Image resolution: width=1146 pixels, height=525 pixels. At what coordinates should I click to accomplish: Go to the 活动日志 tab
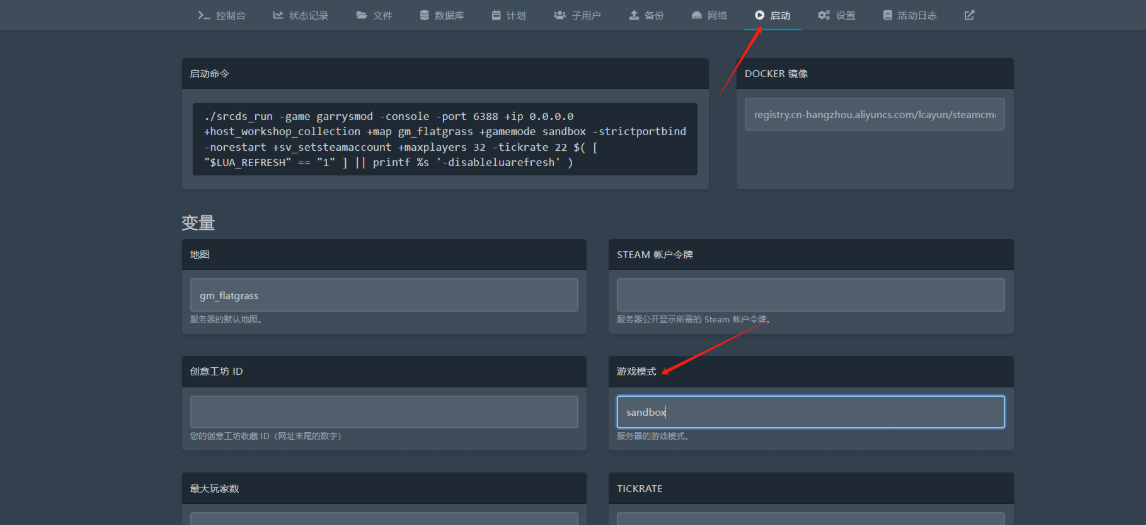point(909,15)
